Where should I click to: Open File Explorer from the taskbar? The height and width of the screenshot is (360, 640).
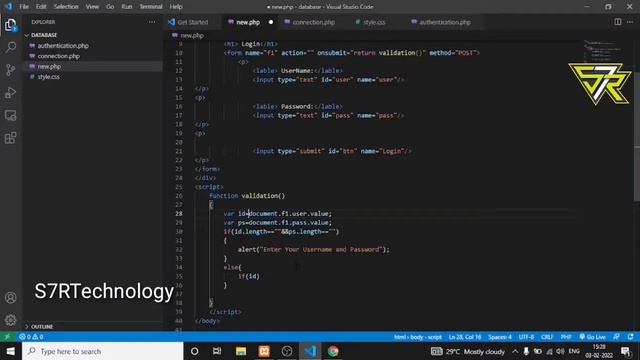coord(241,351)
